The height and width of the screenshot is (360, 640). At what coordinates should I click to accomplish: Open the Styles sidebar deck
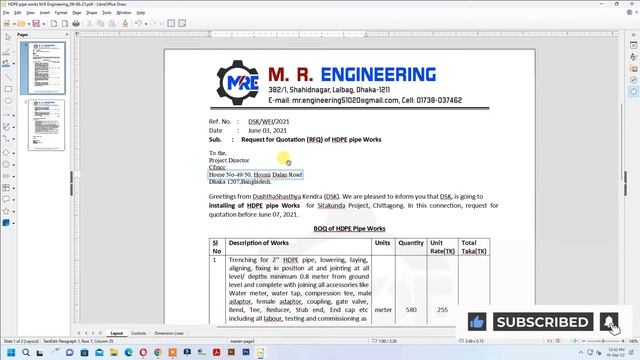pos(633,57)
